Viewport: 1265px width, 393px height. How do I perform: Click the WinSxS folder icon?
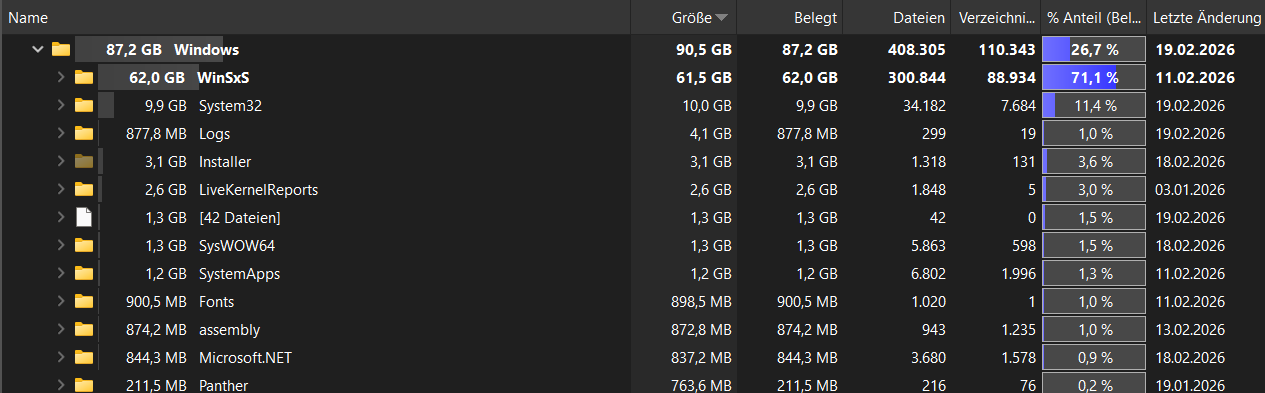pos(83,77)
